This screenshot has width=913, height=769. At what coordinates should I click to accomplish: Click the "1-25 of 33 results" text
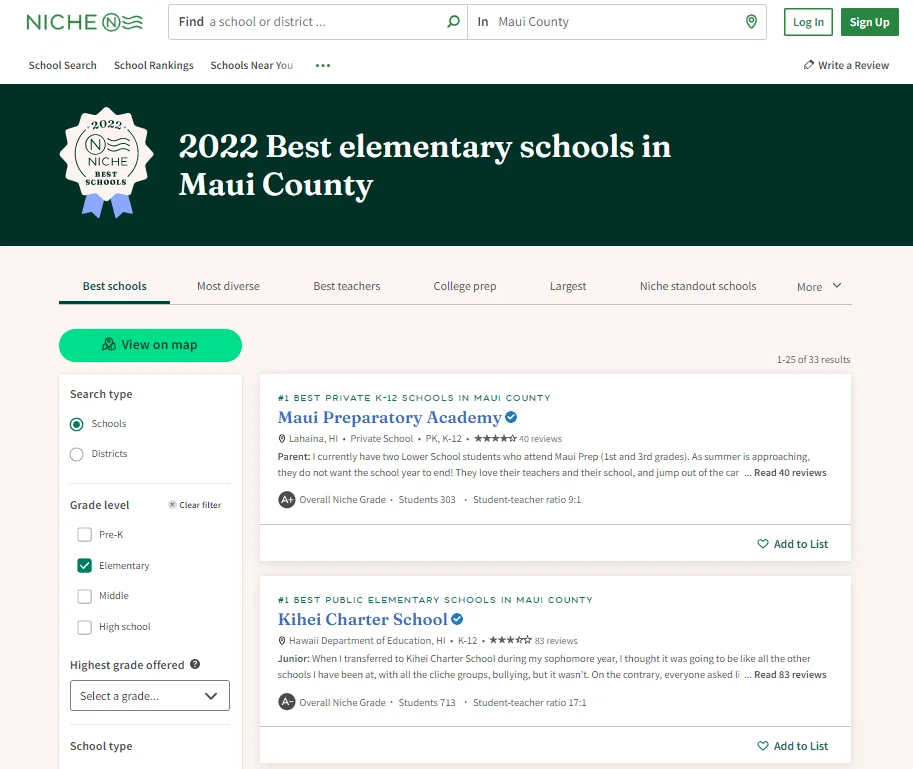(x=813, y=360)
